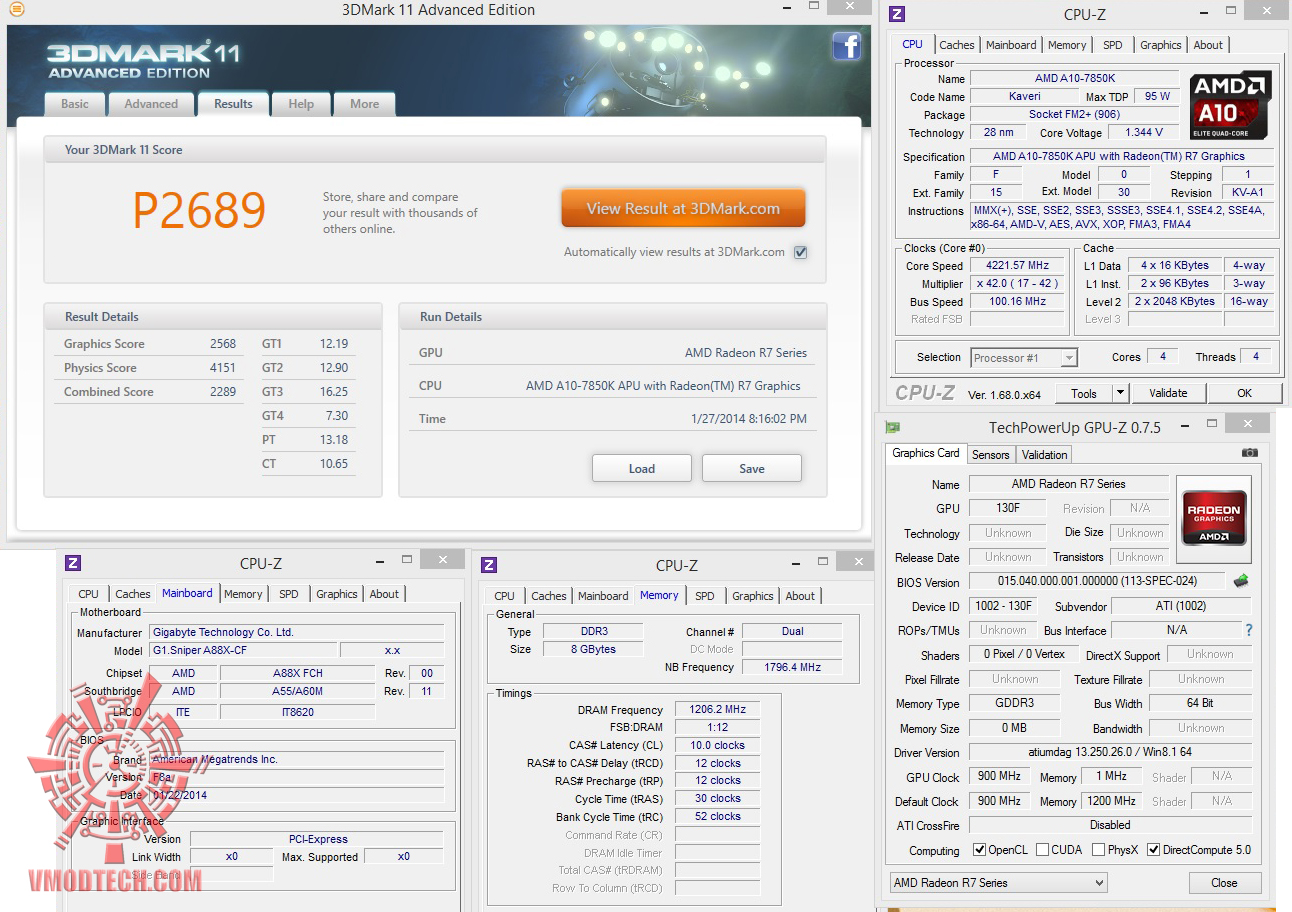Click the Physics Score value 4151
The width and height of the screenshot is (1292, 912).
point(223,368)
